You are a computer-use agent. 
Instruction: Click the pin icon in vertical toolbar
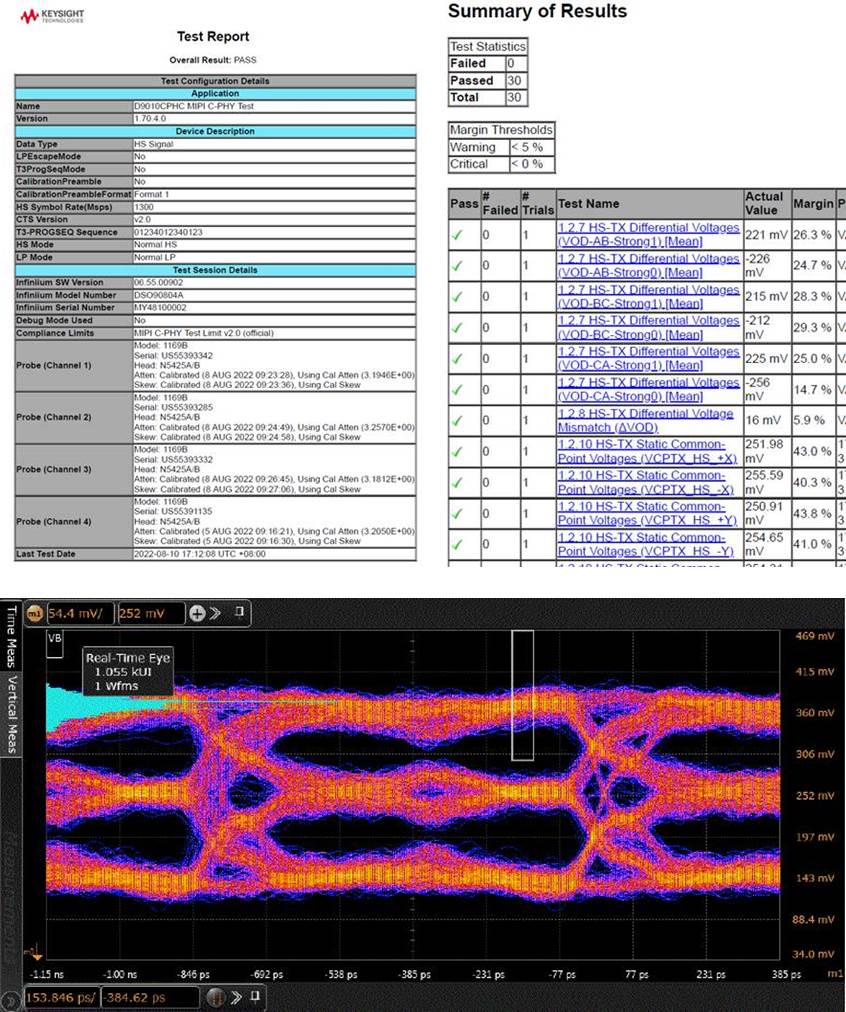tap(239, 611)
